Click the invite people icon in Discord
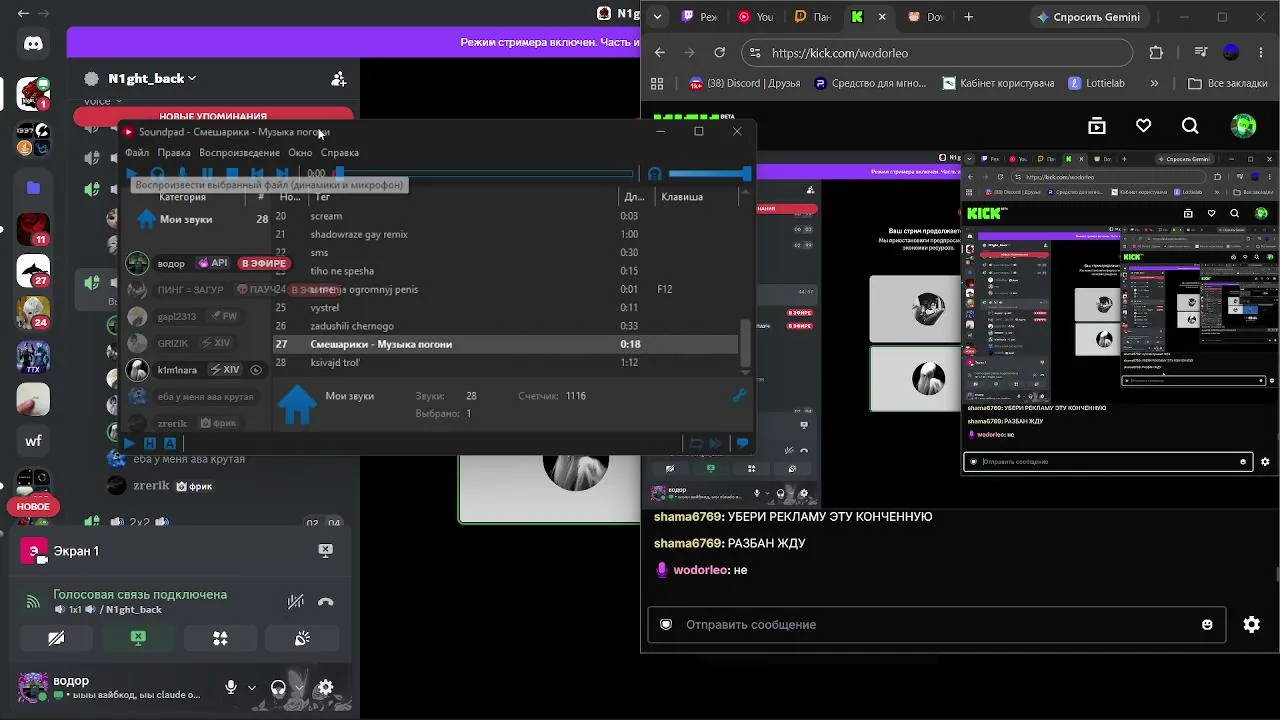 click(x=339, y=78)
